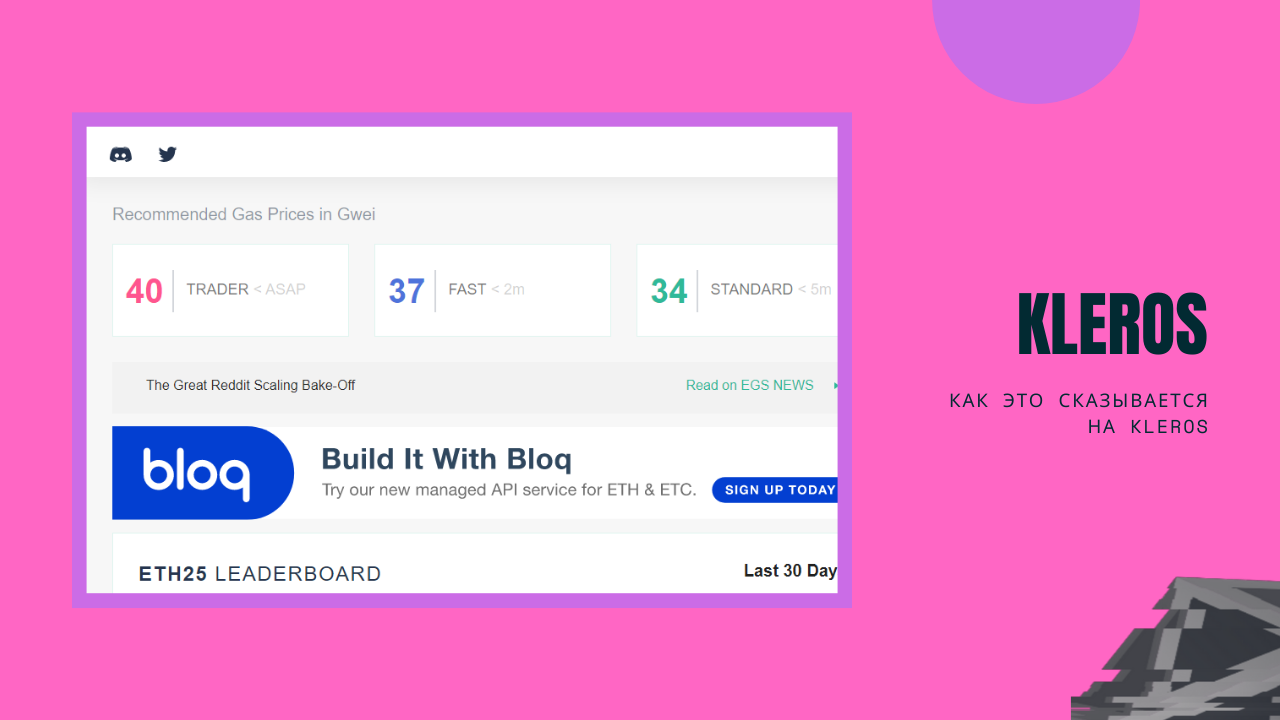
Task: Open the Read on EGS NEWS link
Action: click(750, 385)
